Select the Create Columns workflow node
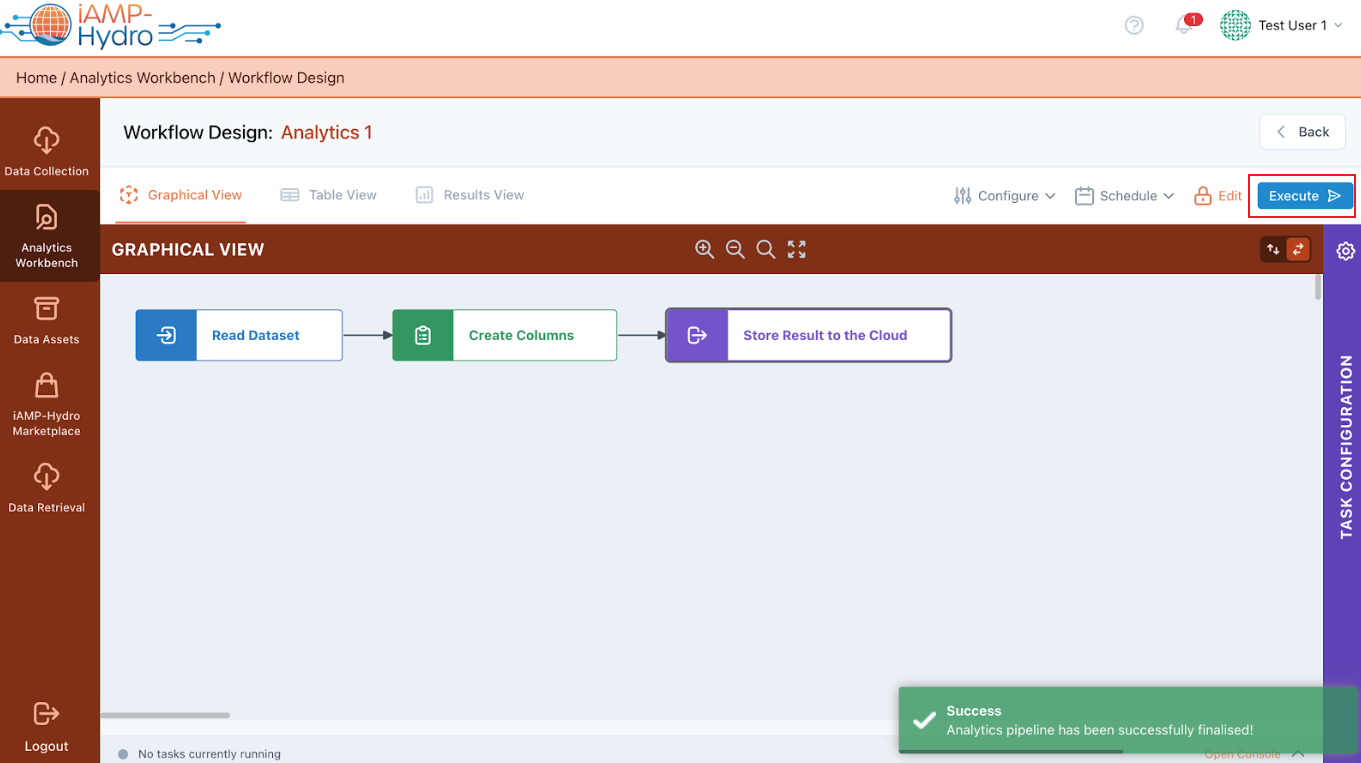Viewport: 1361px width, 763px height. [504, 335]
